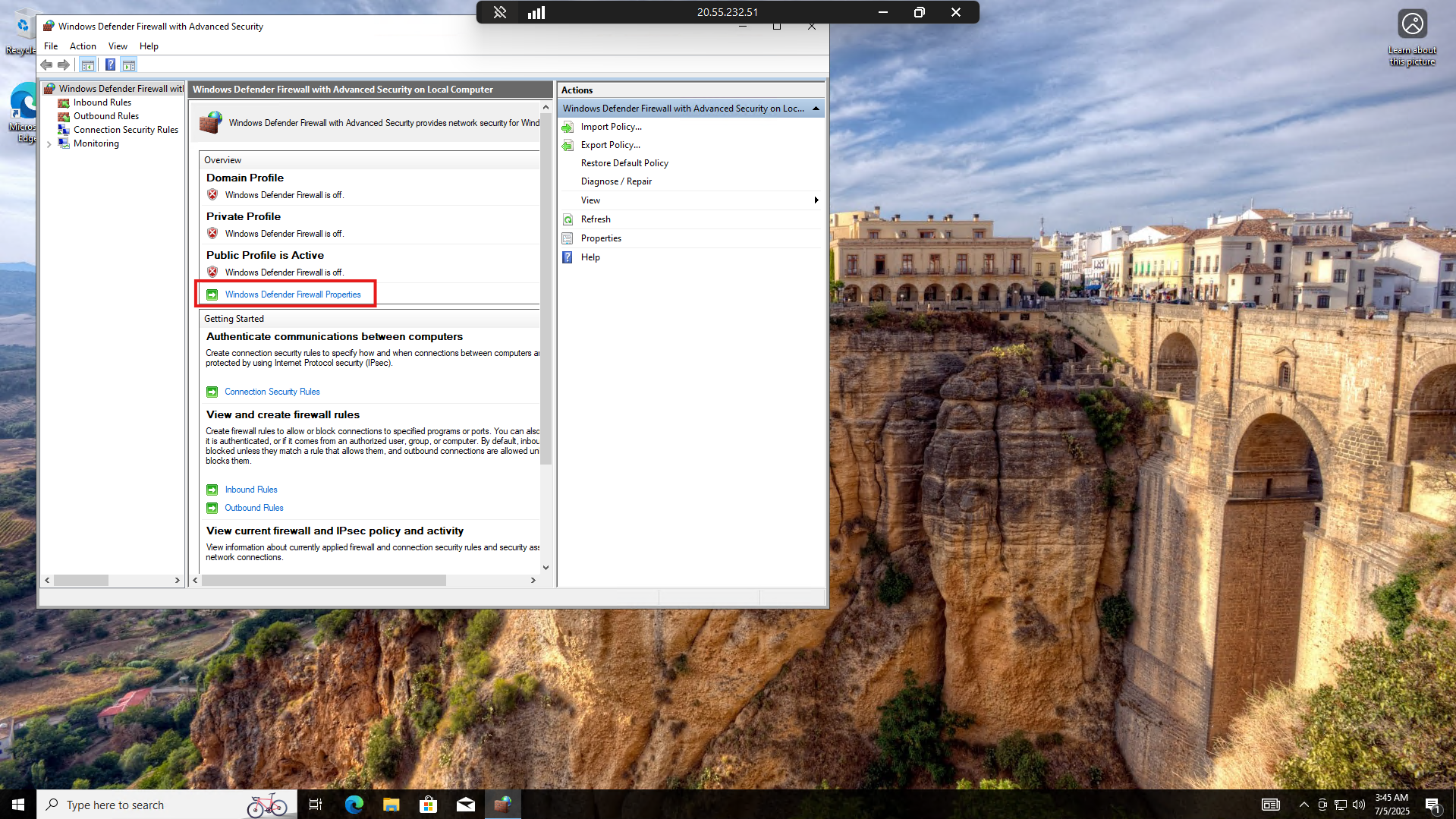Open Microsoft Edge from the taskbar

click(354, 805)
